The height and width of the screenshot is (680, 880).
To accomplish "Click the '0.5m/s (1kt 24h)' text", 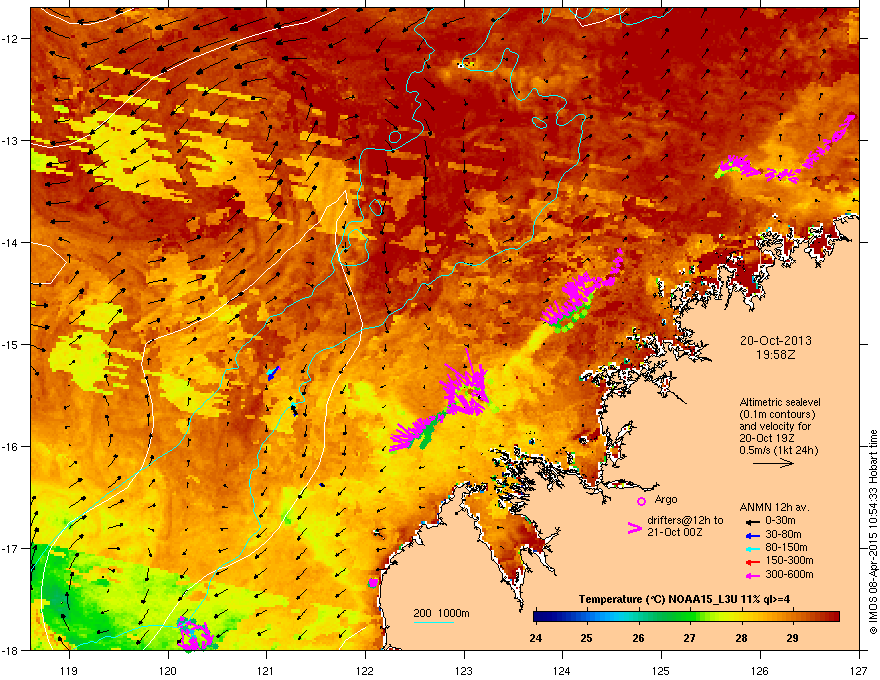I will (778, 450).
